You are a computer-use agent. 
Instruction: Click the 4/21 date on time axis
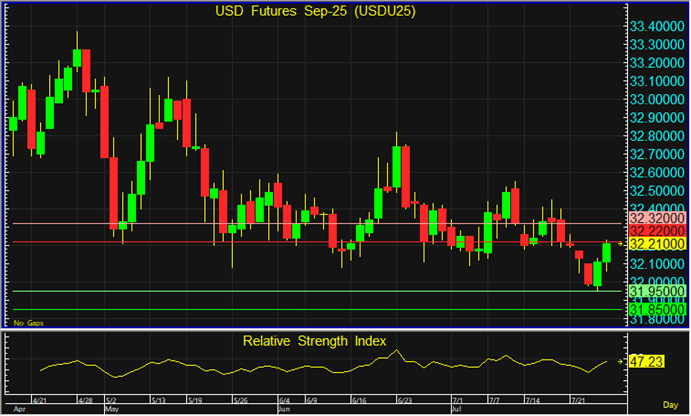click(38, 399)
